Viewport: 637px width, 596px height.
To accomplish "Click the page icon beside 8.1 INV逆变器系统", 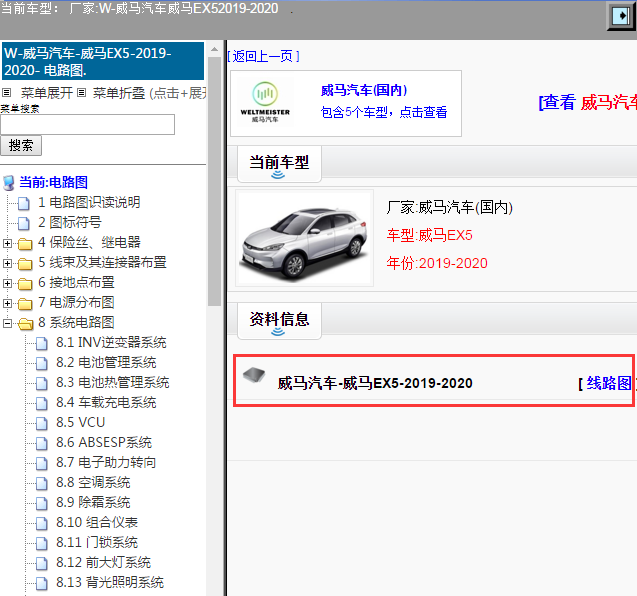I will 41,343.
